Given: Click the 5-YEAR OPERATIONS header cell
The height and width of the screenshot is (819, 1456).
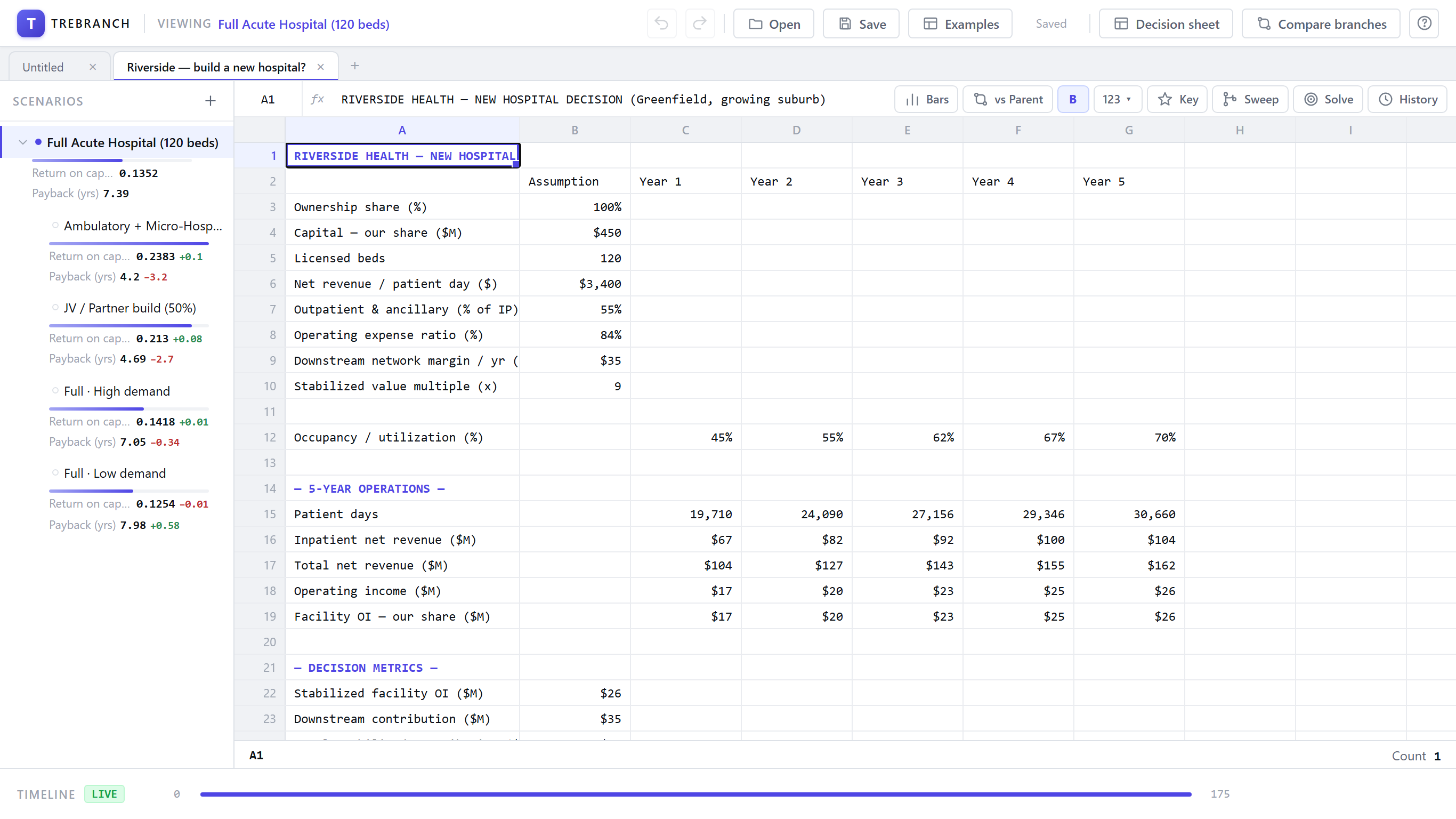Looking at the screenshot, I should point(402,488).
